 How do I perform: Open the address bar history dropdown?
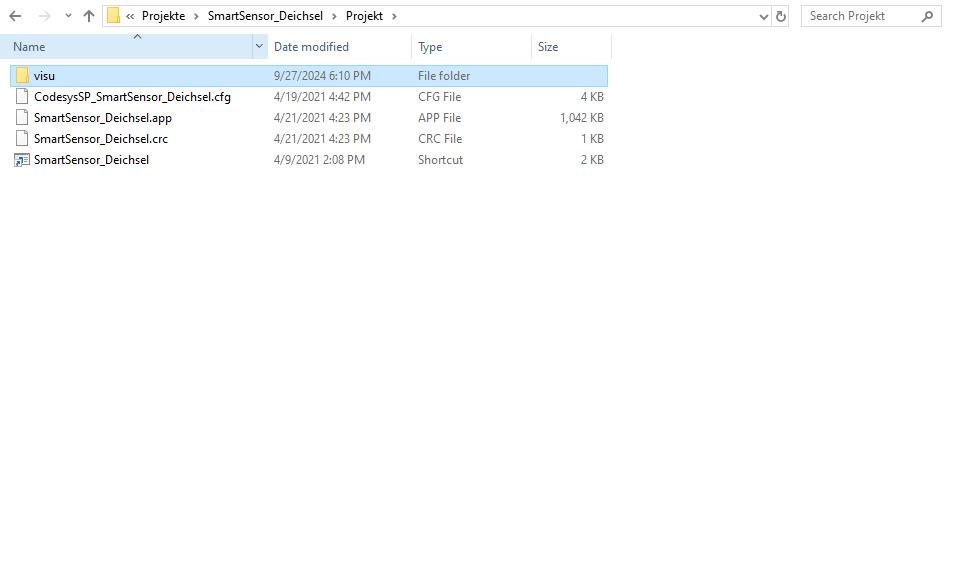pos(764,17)
